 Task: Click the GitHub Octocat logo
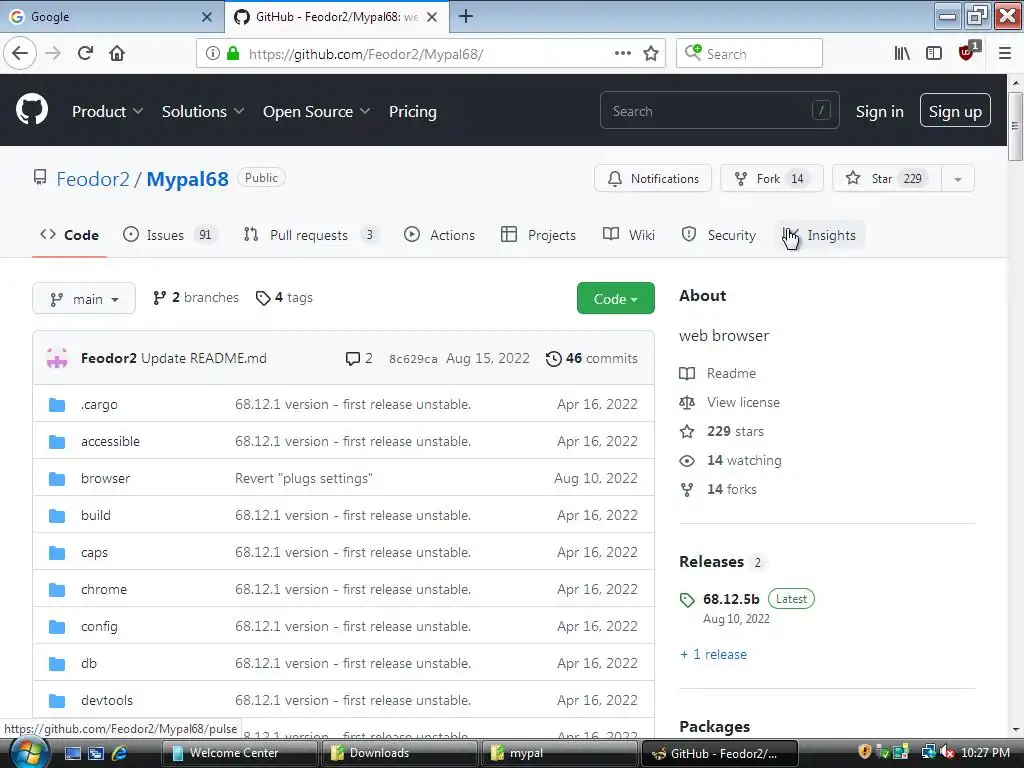(x=32, y=109)
